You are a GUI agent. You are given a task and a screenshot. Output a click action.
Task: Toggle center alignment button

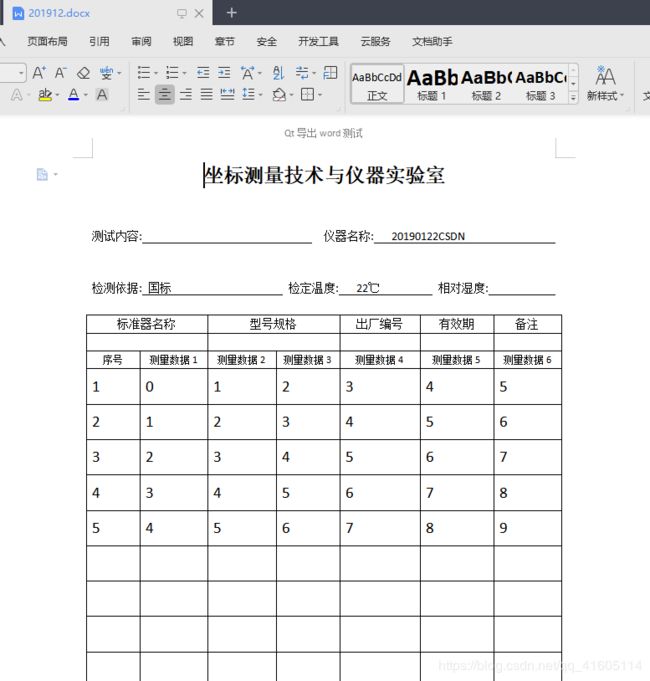tap(165, 94)
